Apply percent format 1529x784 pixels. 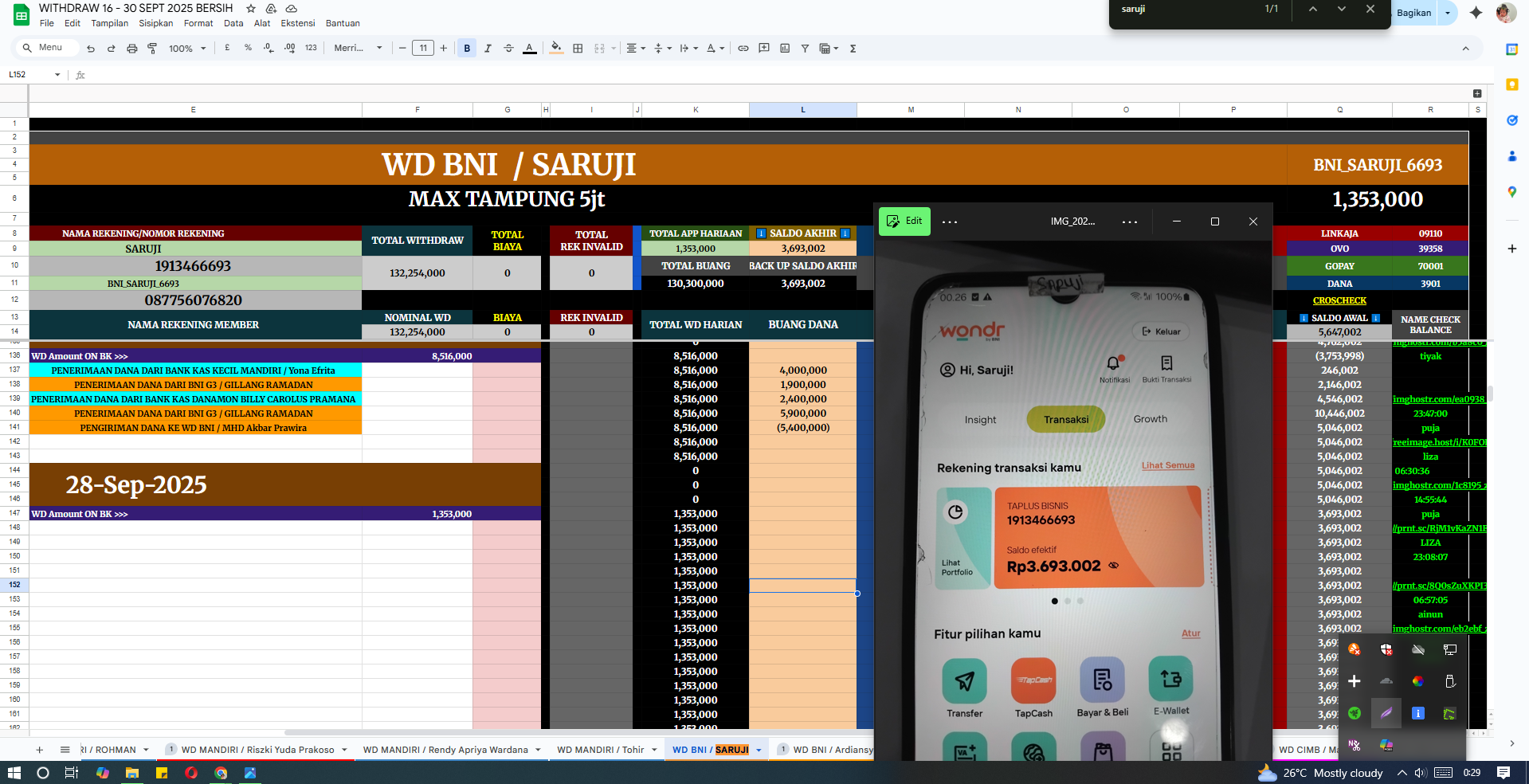[248, 48]
